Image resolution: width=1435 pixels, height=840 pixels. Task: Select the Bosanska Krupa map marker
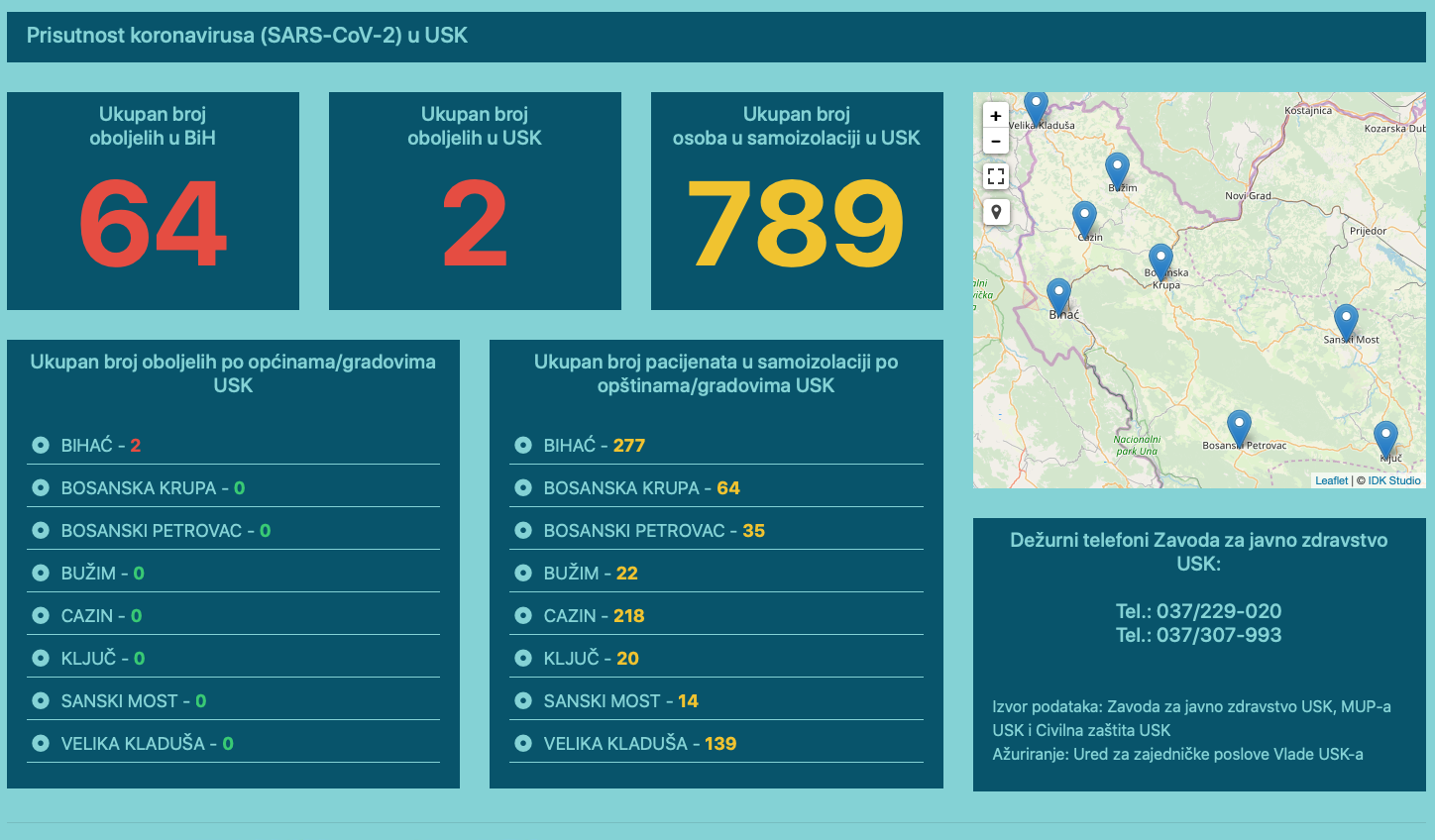click(x=1160, y=261)
